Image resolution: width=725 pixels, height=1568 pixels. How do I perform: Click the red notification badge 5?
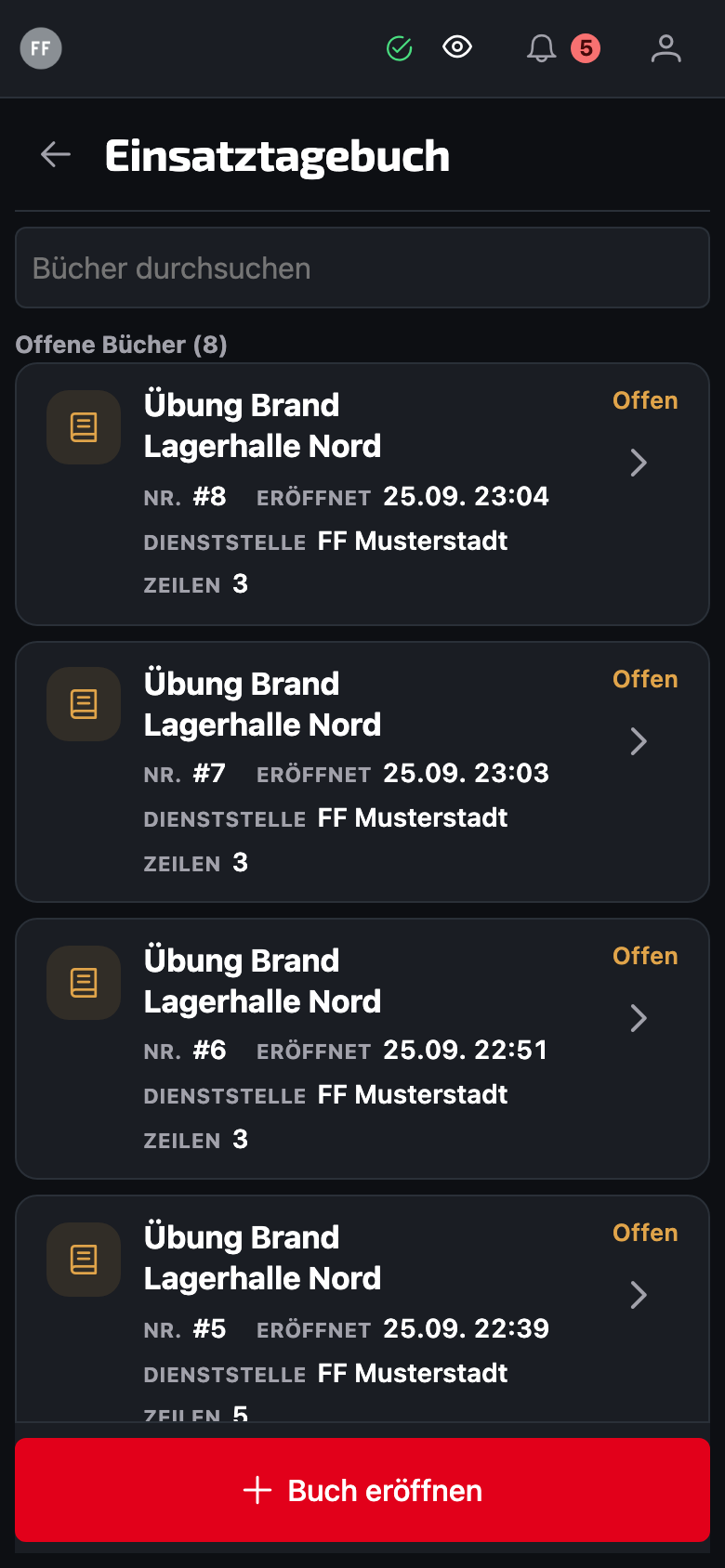[x=586, y=48]
